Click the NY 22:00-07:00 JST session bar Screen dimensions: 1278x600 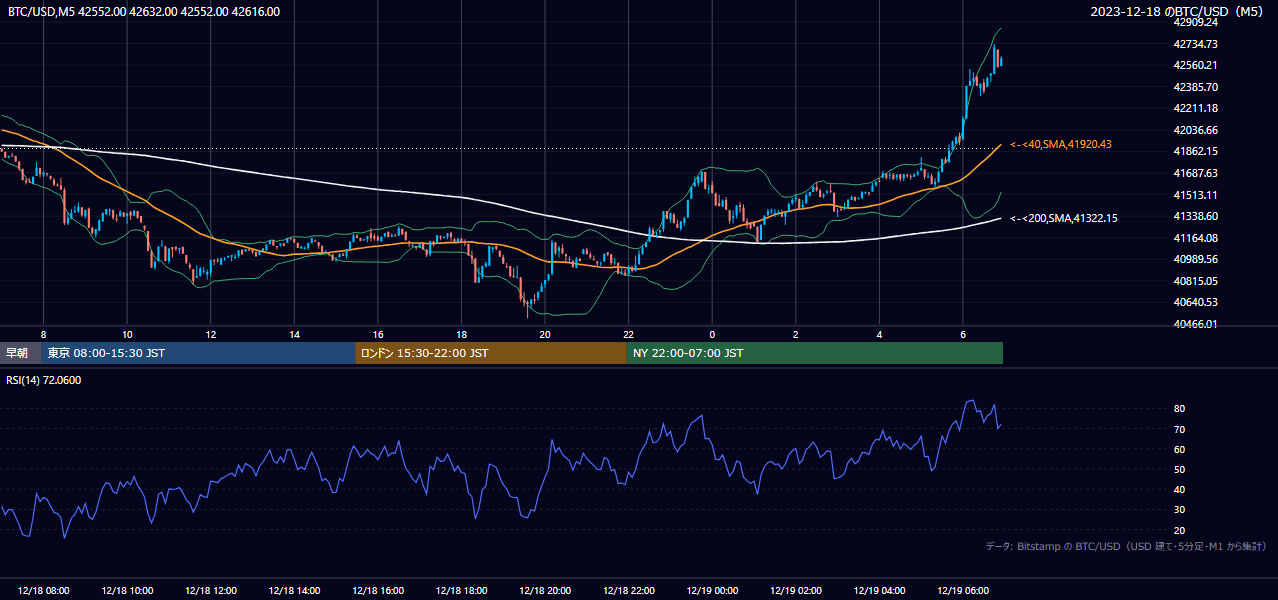tap(815, 353)
